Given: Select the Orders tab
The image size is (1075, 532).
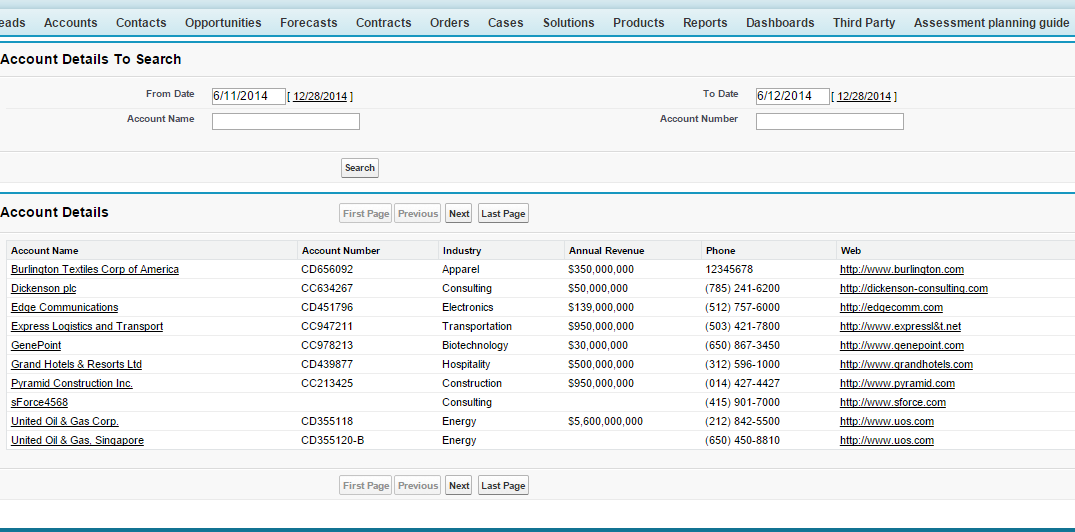Looking at the screenshot, I should (x=450, y=23).
